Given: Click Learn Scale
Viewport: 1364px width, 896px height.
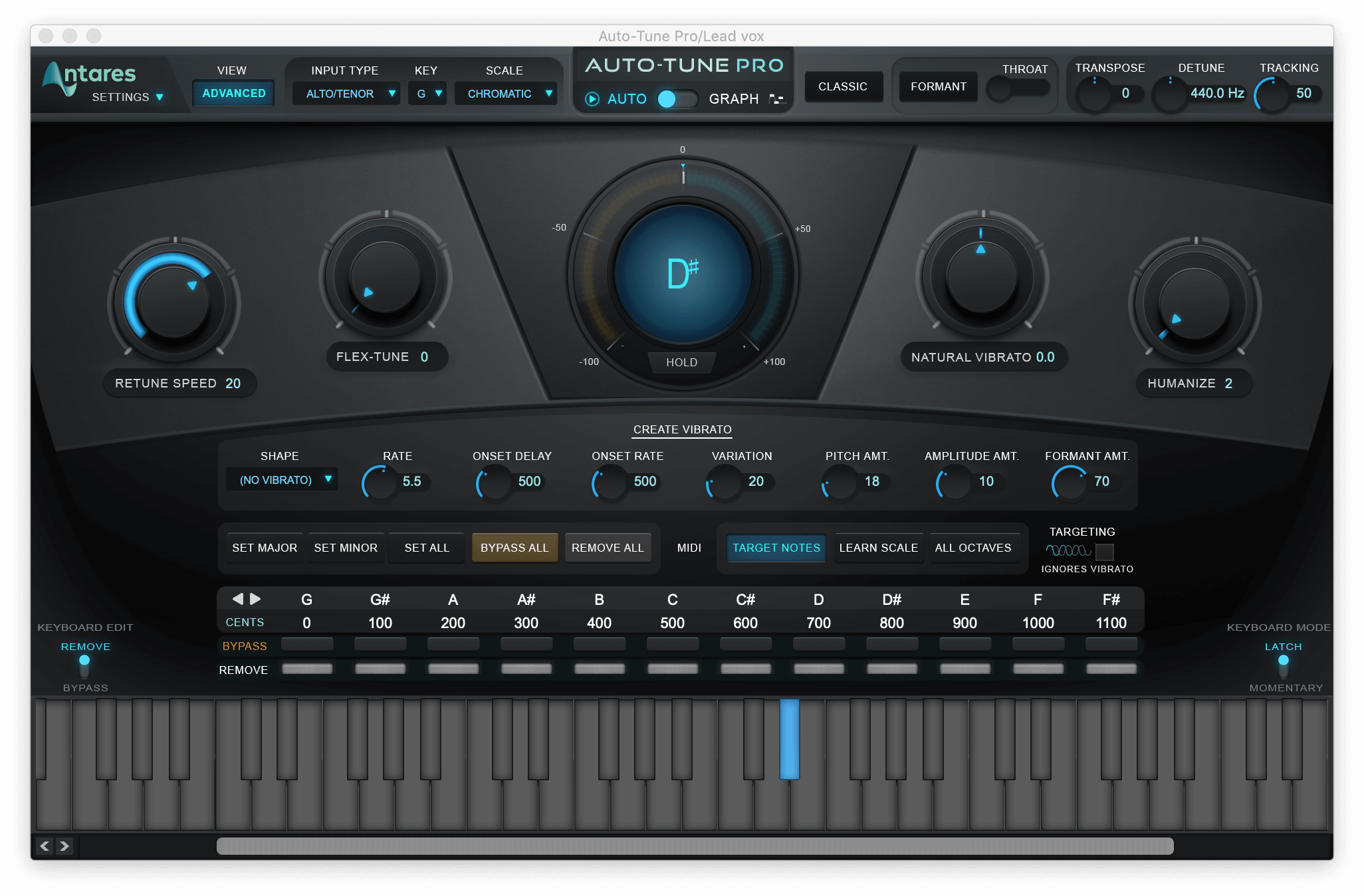Looking at the screenshot, I should 879,548.
